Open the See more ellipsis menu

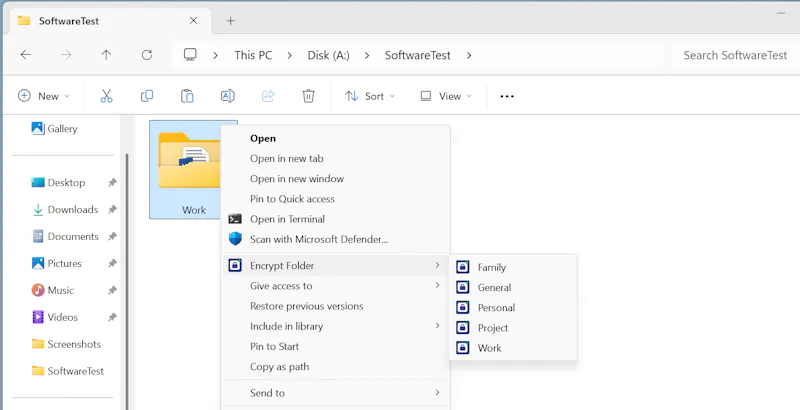coord(507,96)
